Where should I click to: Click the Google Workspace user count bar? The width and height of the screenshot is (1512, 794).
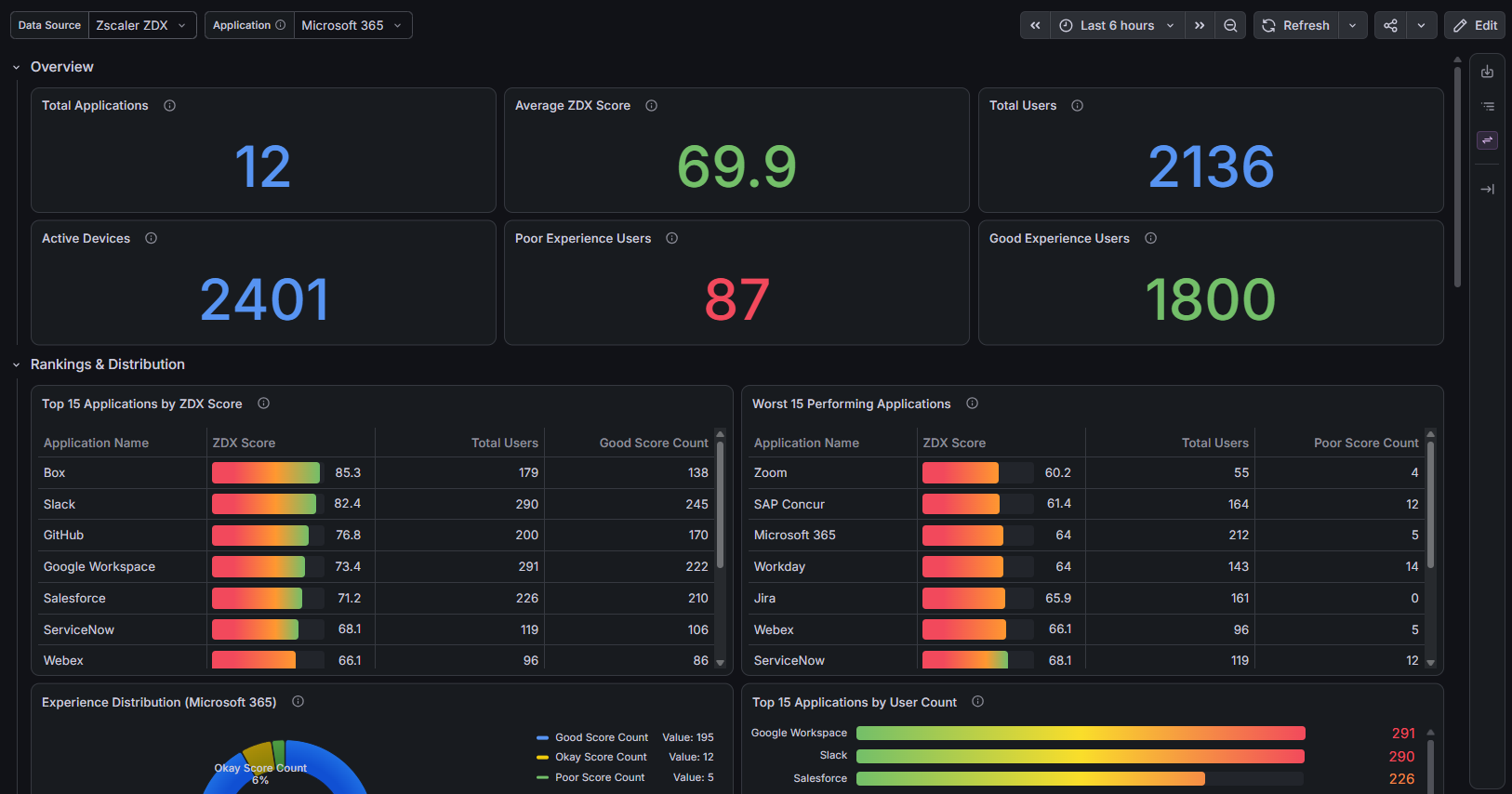pos(1081,733)
